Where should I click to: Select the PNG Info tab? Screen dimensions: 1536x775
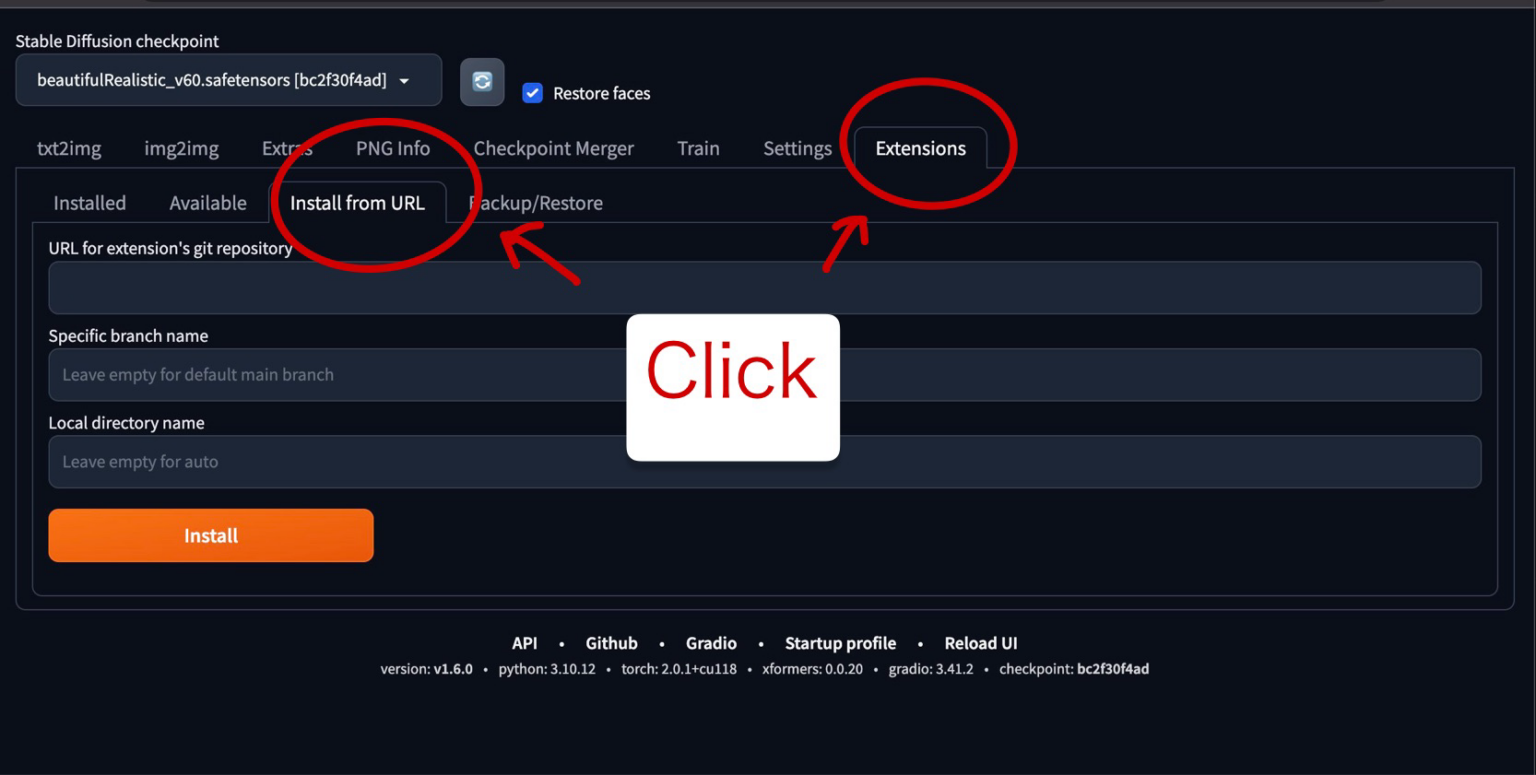(x=393, y=148)
